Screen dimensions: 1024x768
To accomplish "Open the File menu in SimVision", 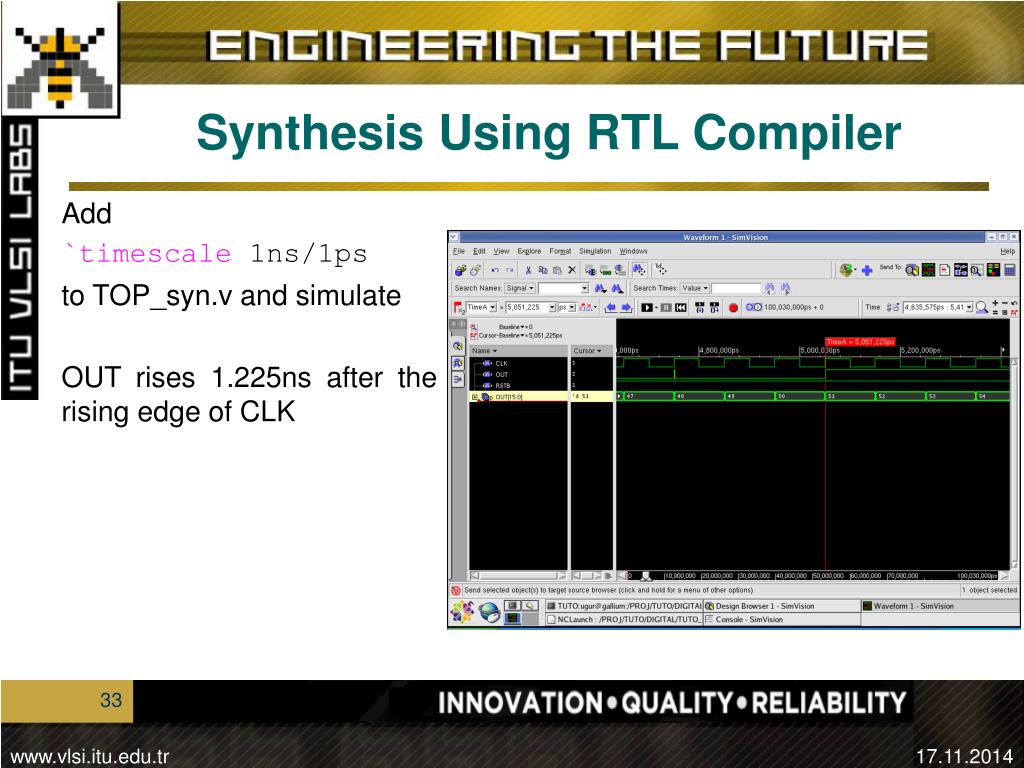I will 458,251.
